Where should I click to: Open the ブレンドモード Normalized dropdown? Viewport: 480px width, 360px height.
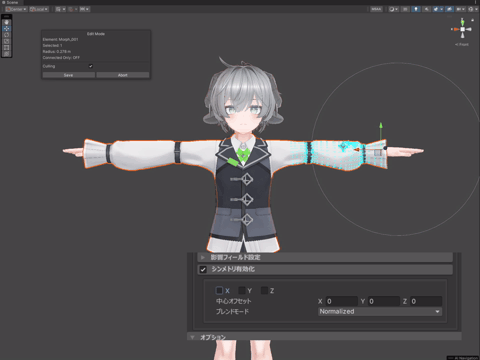coord(380,311)
